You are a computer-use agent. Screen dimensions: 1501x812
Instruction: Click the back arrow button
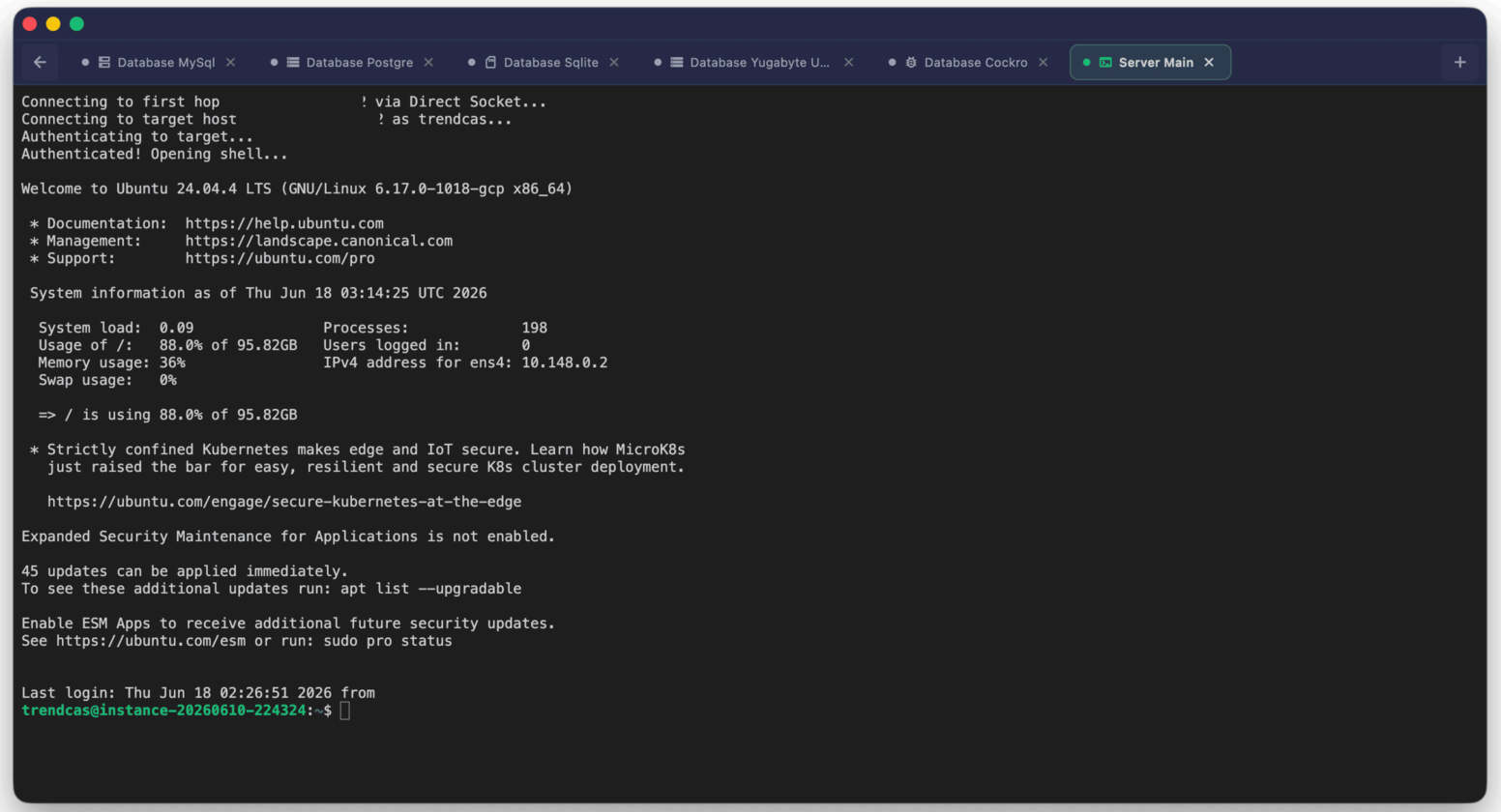(40, 62)
